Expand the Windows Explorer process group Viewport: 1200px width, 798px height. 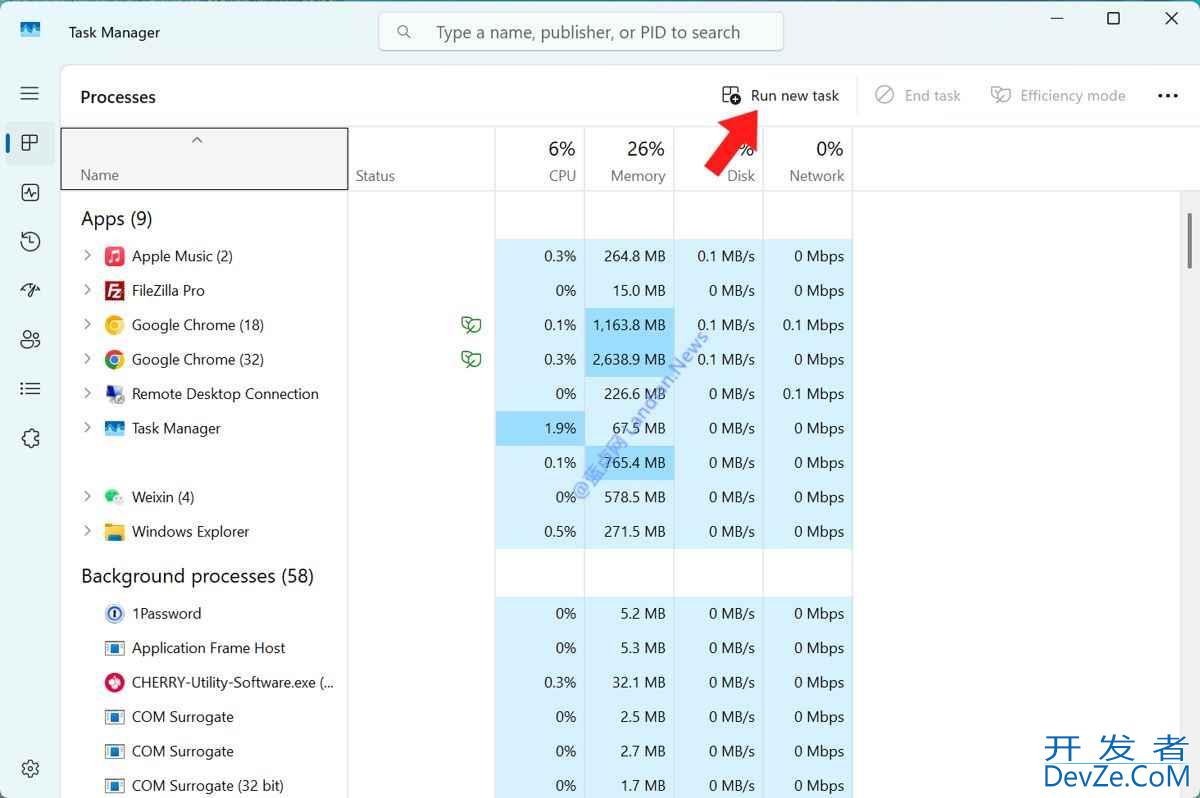click(x=87, y=531)
